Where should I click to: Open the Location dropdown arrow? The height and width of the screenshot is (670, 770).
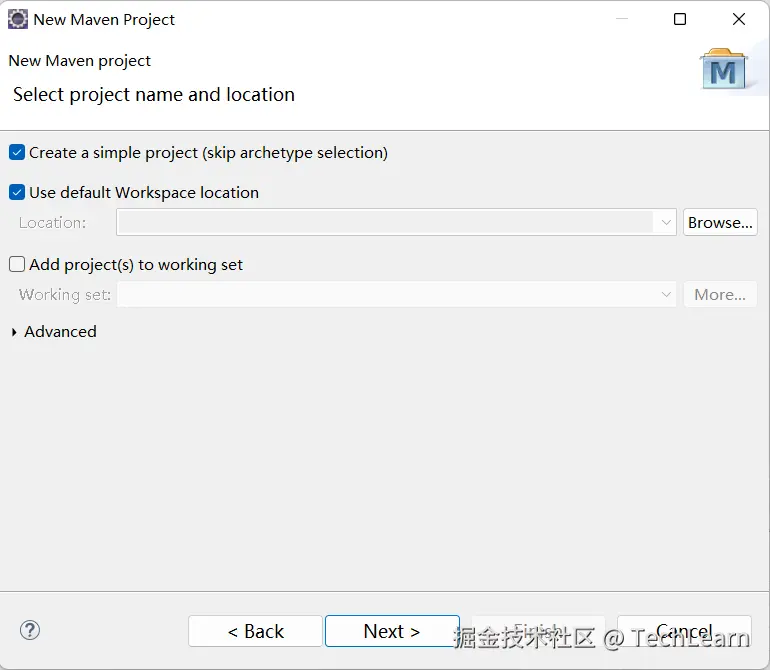tap(666, 222)
